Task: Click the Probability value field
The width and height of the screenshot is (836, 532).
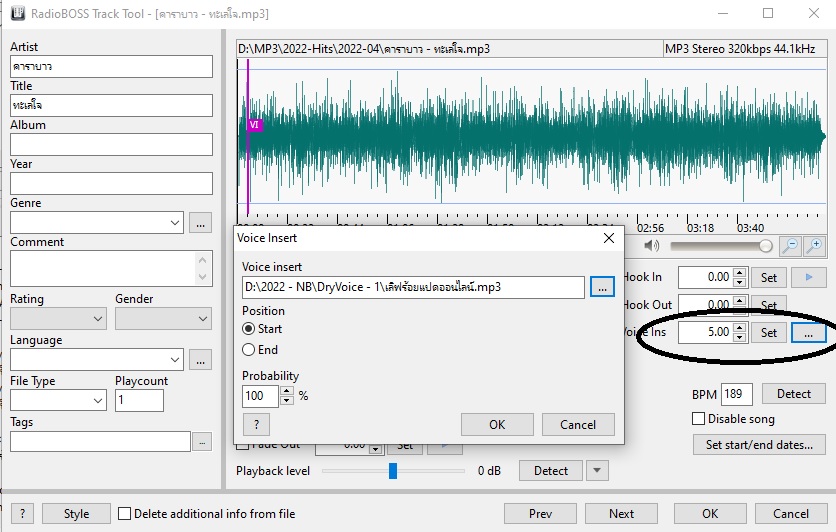Action: [260, 396]
